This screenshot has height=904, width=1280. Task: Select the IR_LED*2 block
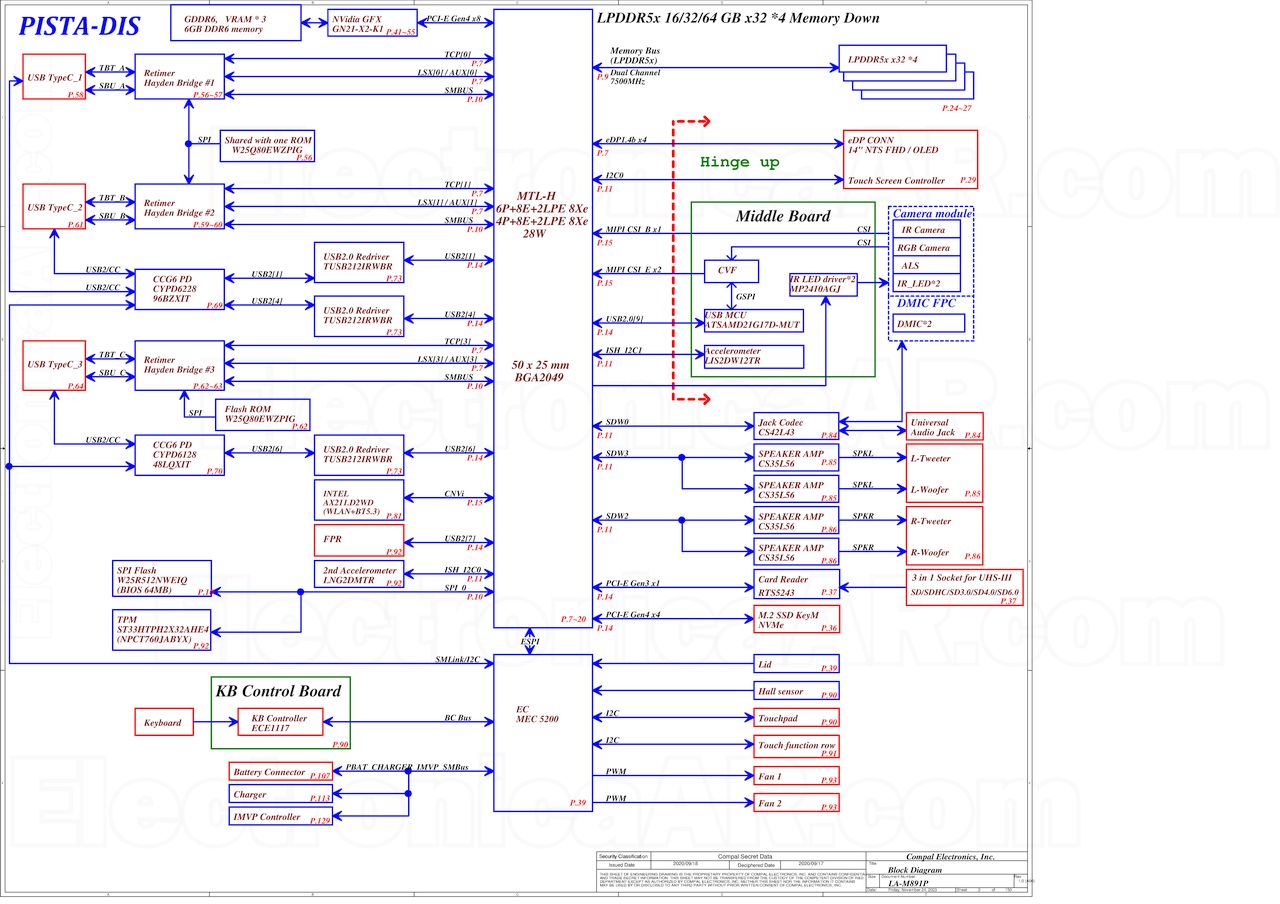[x=926, y=284]
